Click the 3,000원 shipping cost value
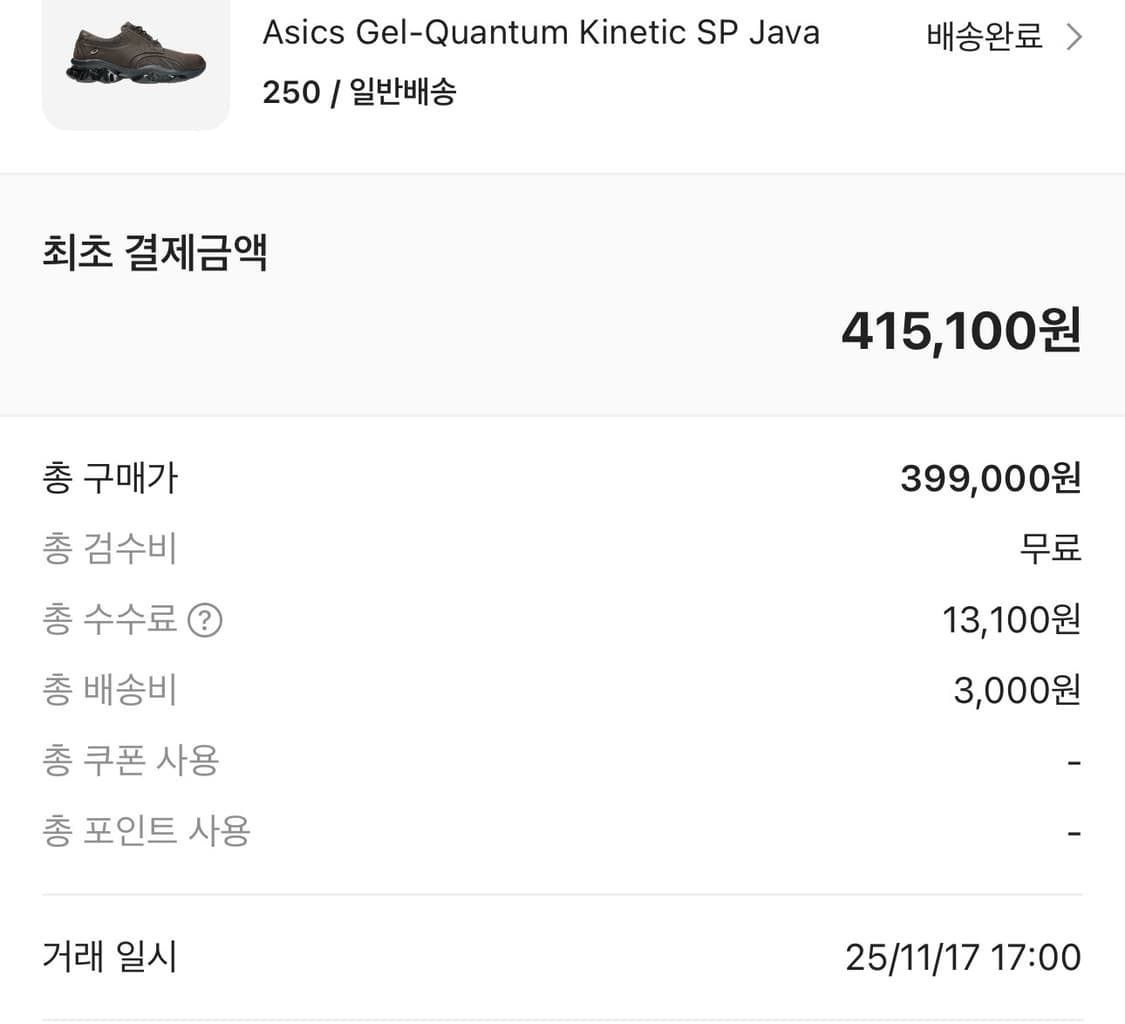The image size is (1125, 1024). pos(1015,690)
